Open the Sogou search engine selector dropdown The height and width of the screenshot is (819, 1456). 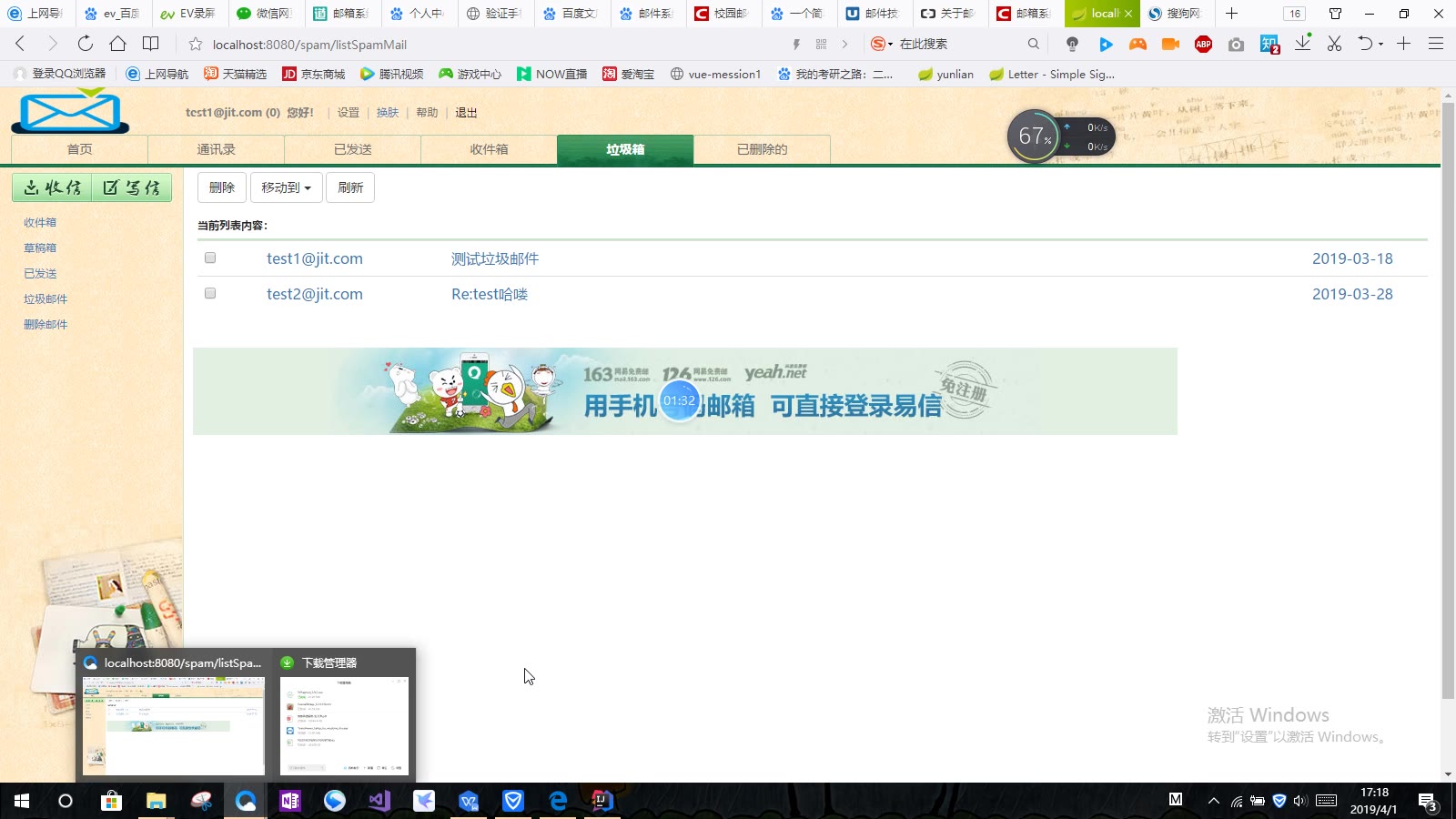[x=881, y=44]
